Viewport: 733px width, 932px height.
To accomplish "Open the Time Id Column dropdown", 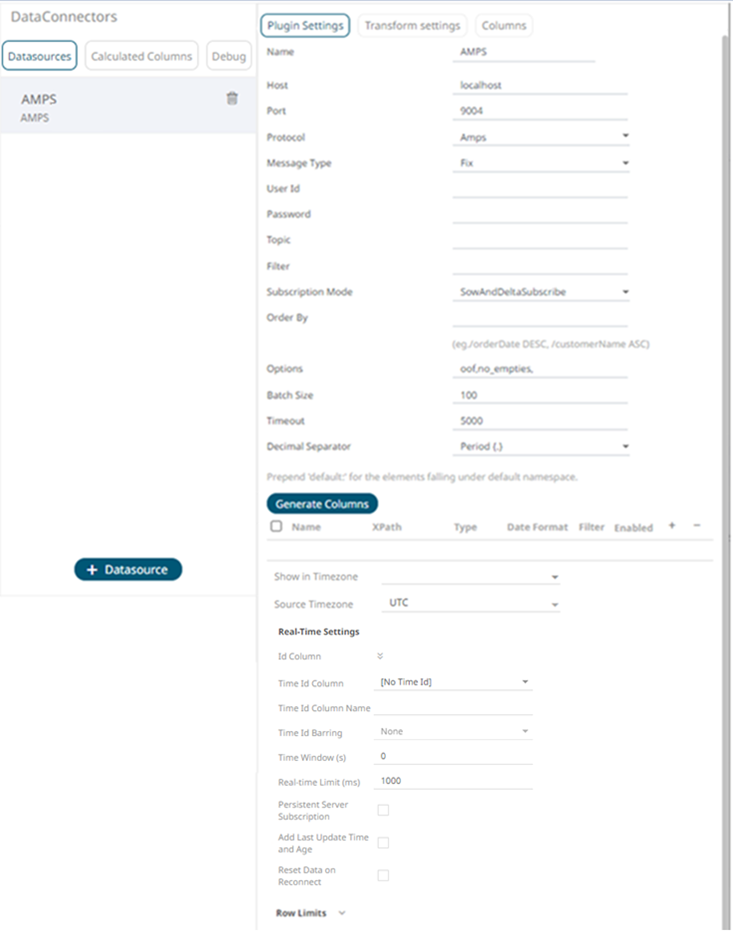I will click(453, 682).
